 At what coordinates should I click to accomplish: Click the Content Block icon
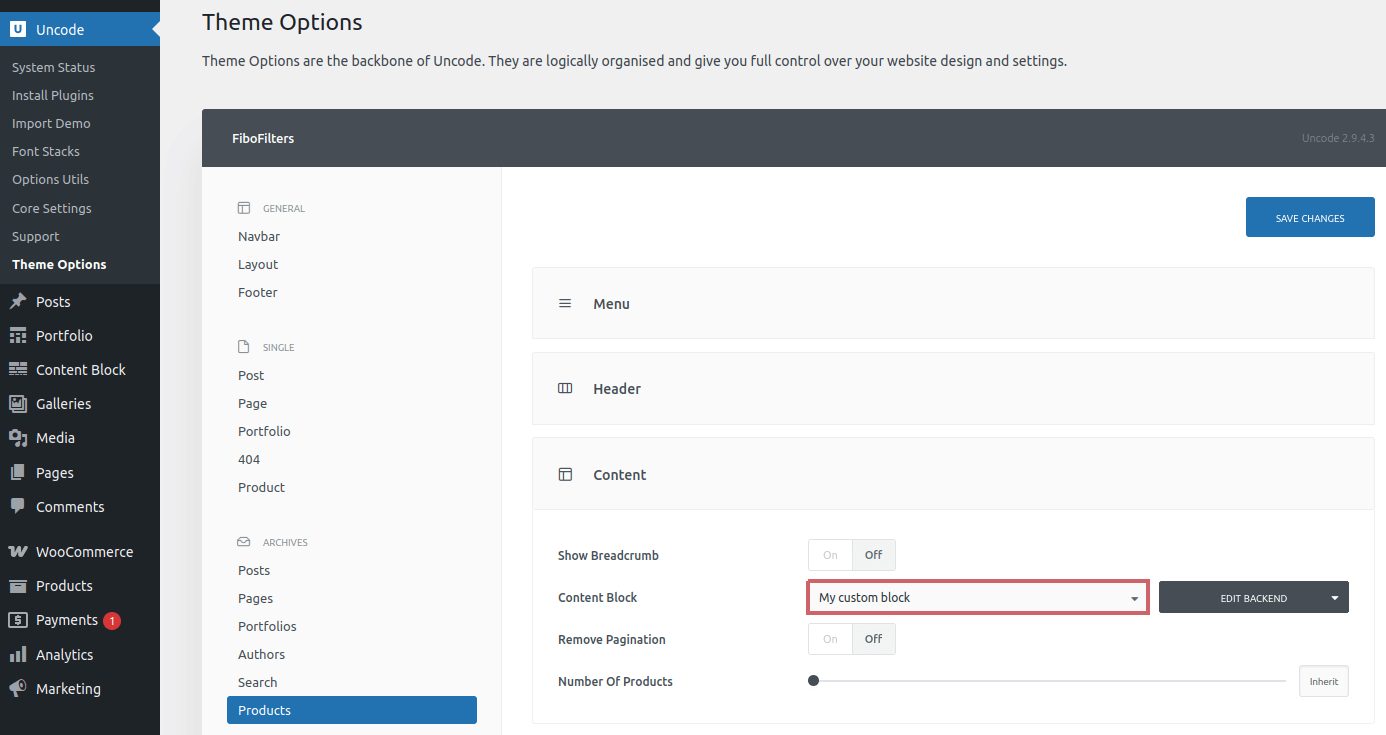tap(18, 369)
